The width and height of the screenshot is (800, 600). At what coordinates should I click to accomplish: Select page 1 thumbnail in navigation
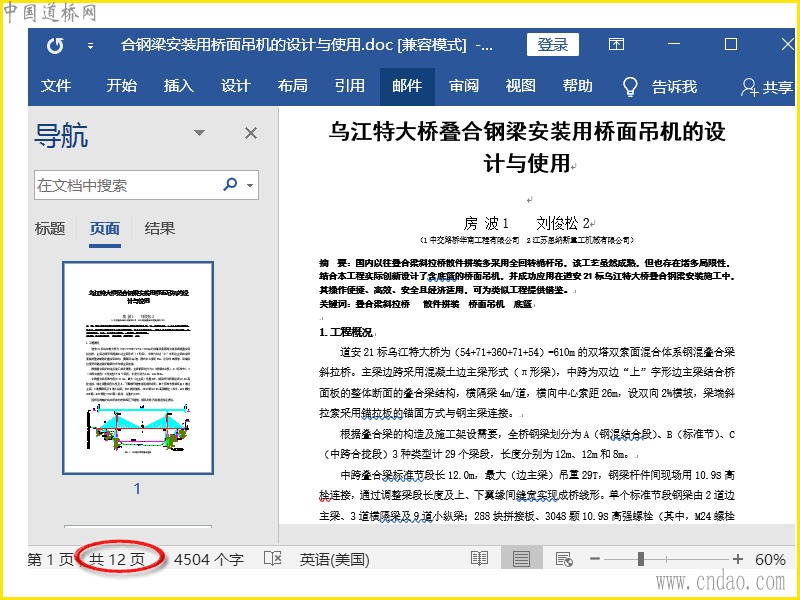(x=138, y=368)
